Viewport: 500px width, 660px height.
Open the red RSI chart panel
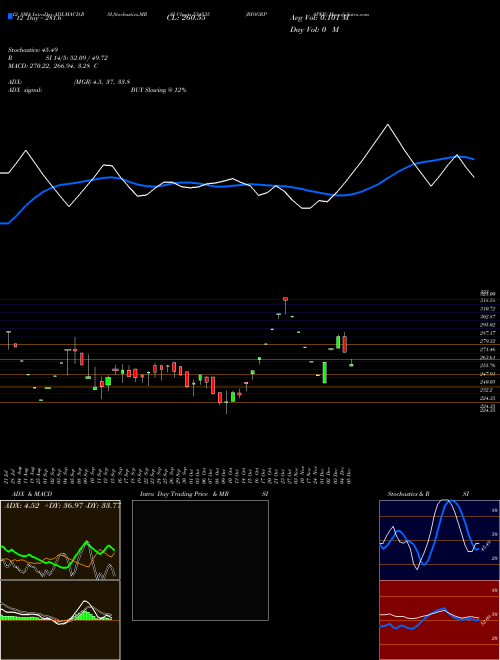tap(439, 620)
